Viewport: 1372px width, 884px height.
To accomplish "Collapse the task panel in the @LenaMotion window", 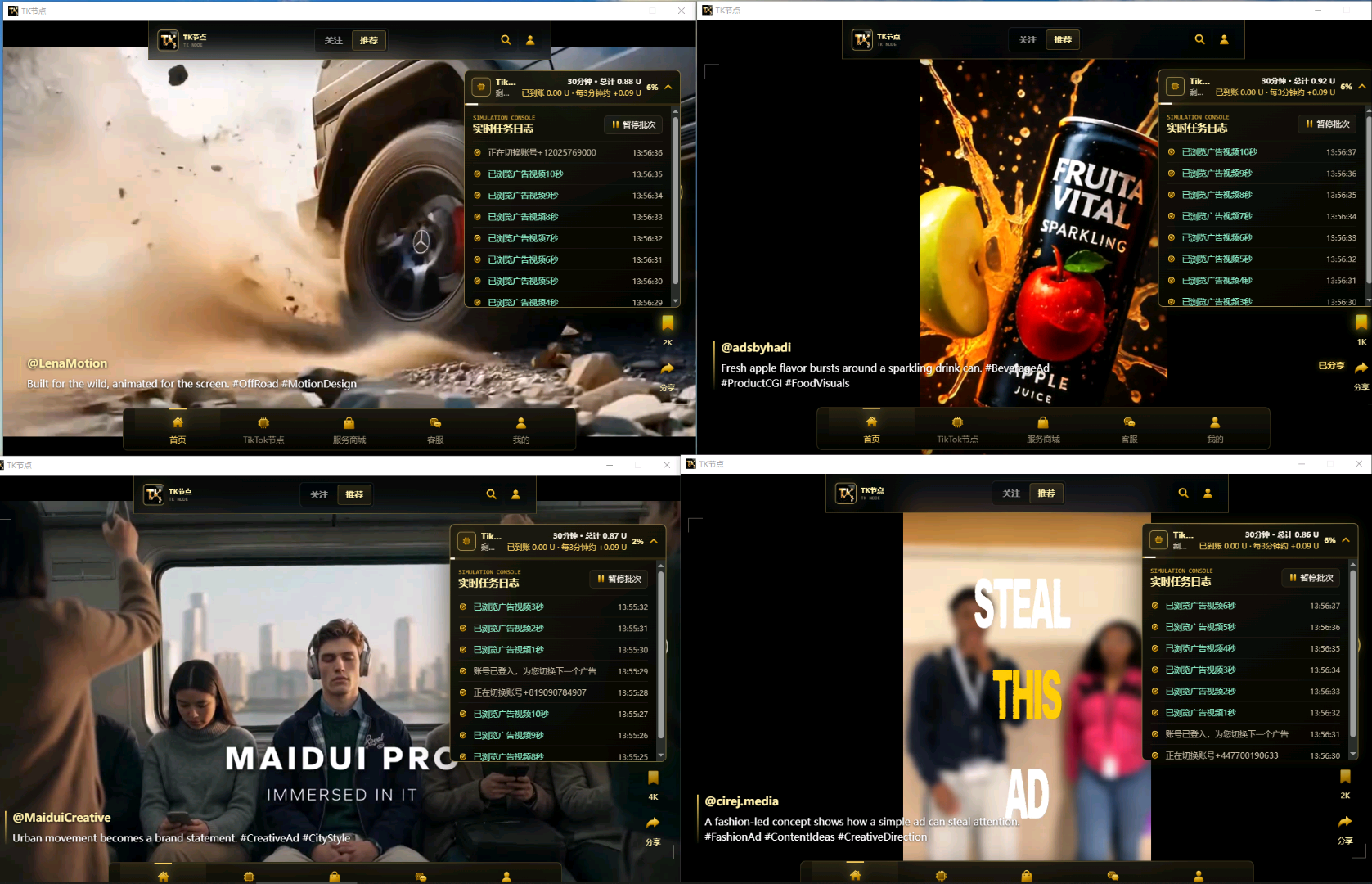I will tap(668, 87).
